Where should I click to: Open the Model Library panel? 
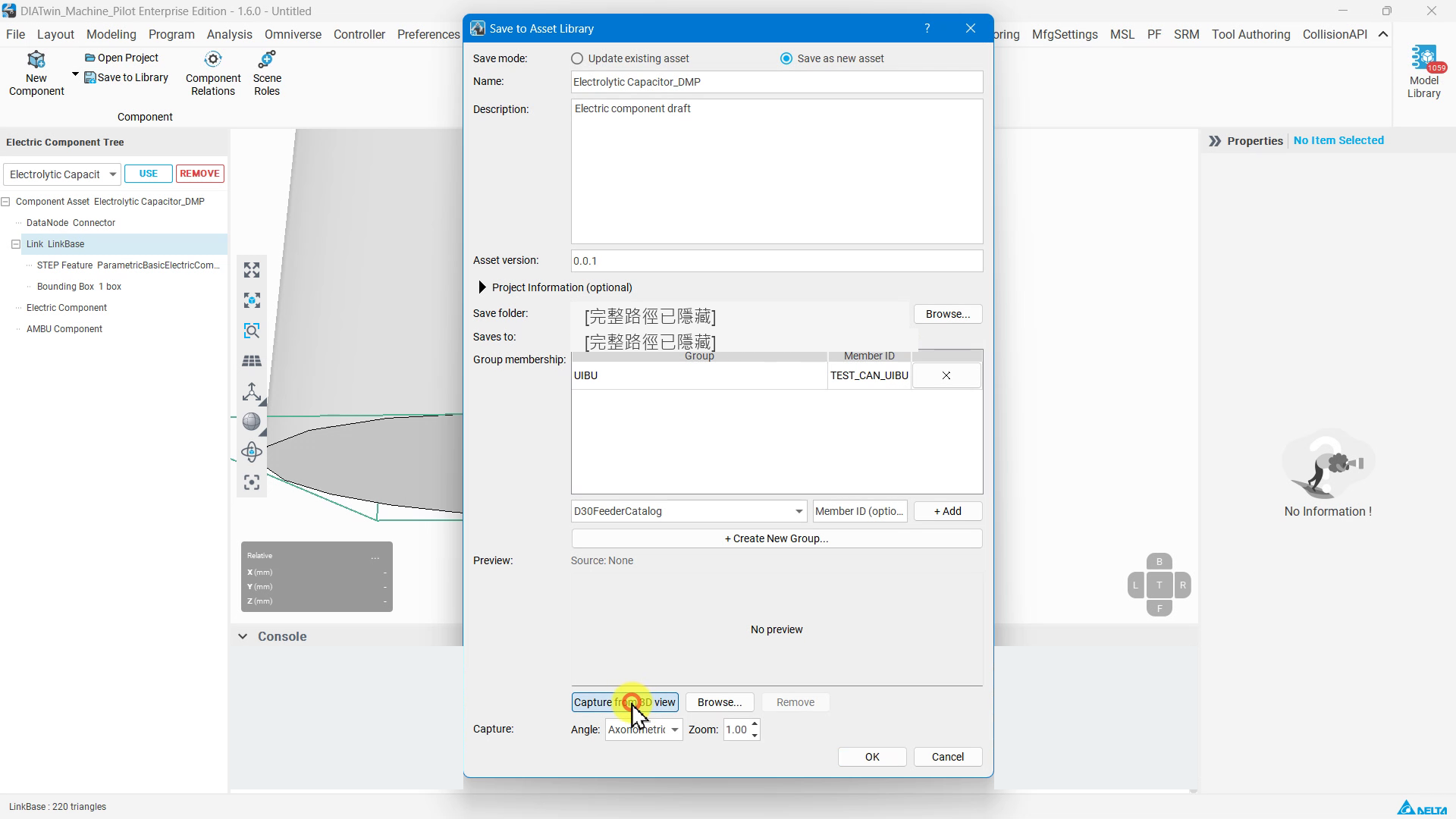coord(1423,72)
